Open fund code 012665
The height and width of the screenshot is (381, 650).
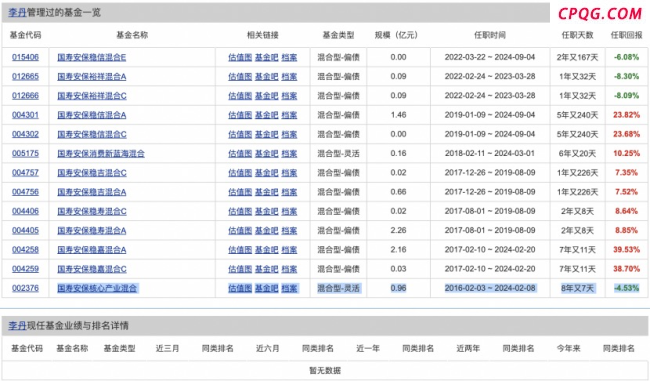(25, 76)
